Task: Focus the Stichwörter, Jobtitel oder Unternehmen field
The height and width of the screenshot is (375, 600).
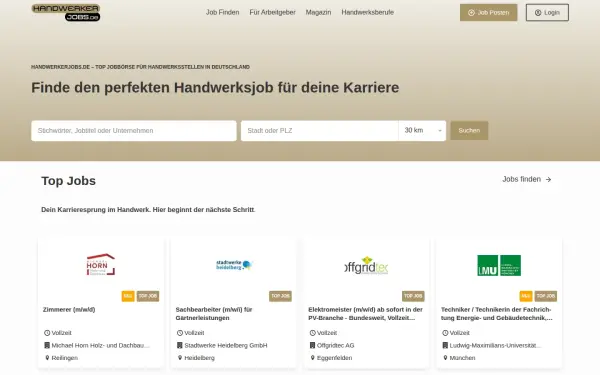Action: pos(134,131)
